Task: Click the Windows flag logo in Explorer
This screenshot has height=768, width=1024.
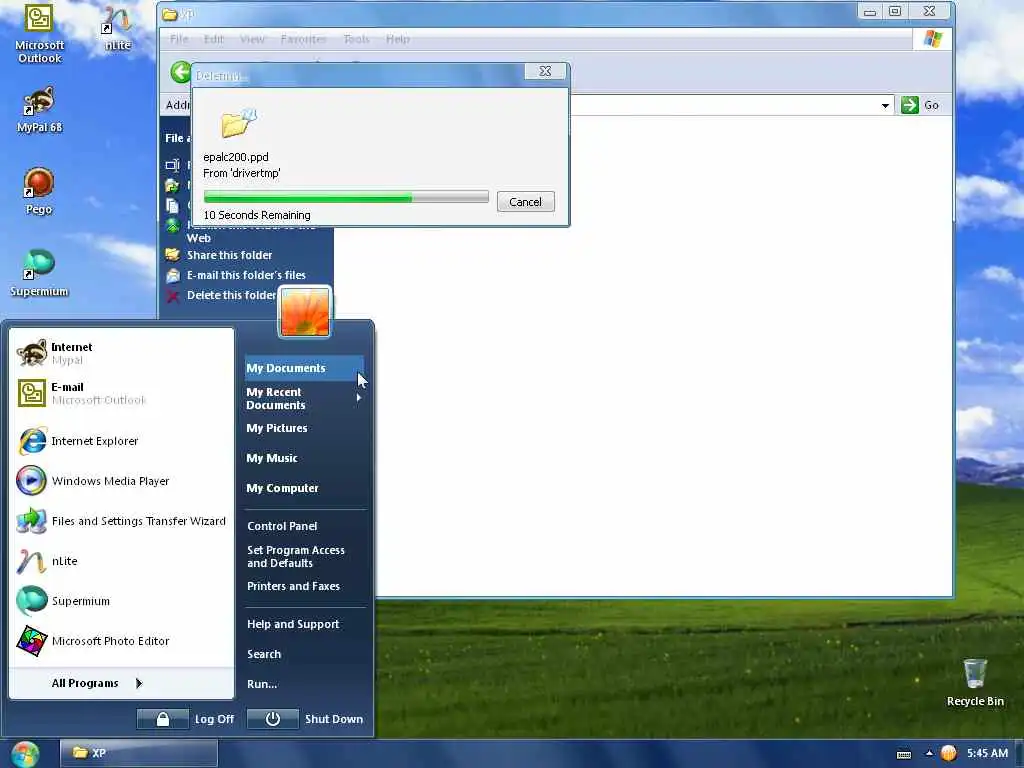Action: 933,39
